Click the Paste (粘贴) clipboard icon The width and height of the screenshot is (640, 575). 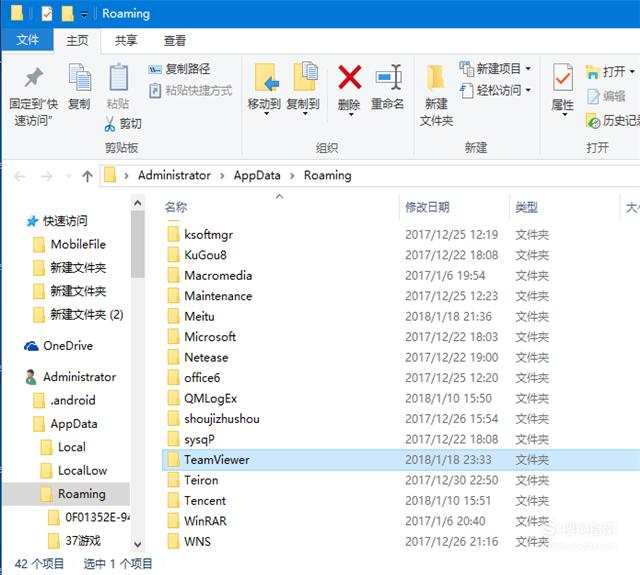[118, 78]
